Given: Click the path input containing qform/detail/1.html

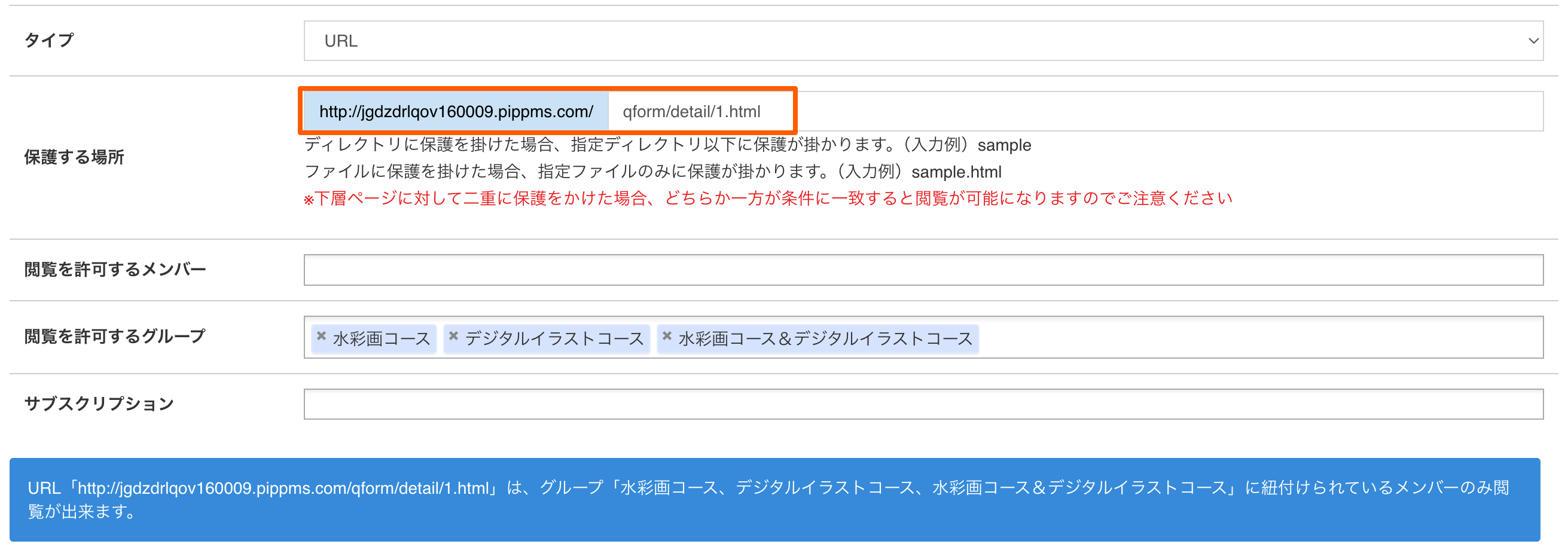Looking at the screenshot, I should click(1075, 111).
